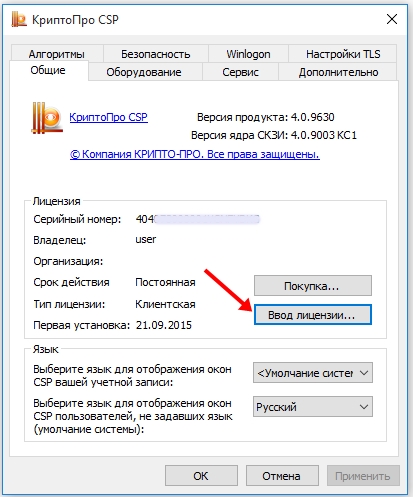Click the CryptoPro logo icon in title bar

(x=19, y=19)
